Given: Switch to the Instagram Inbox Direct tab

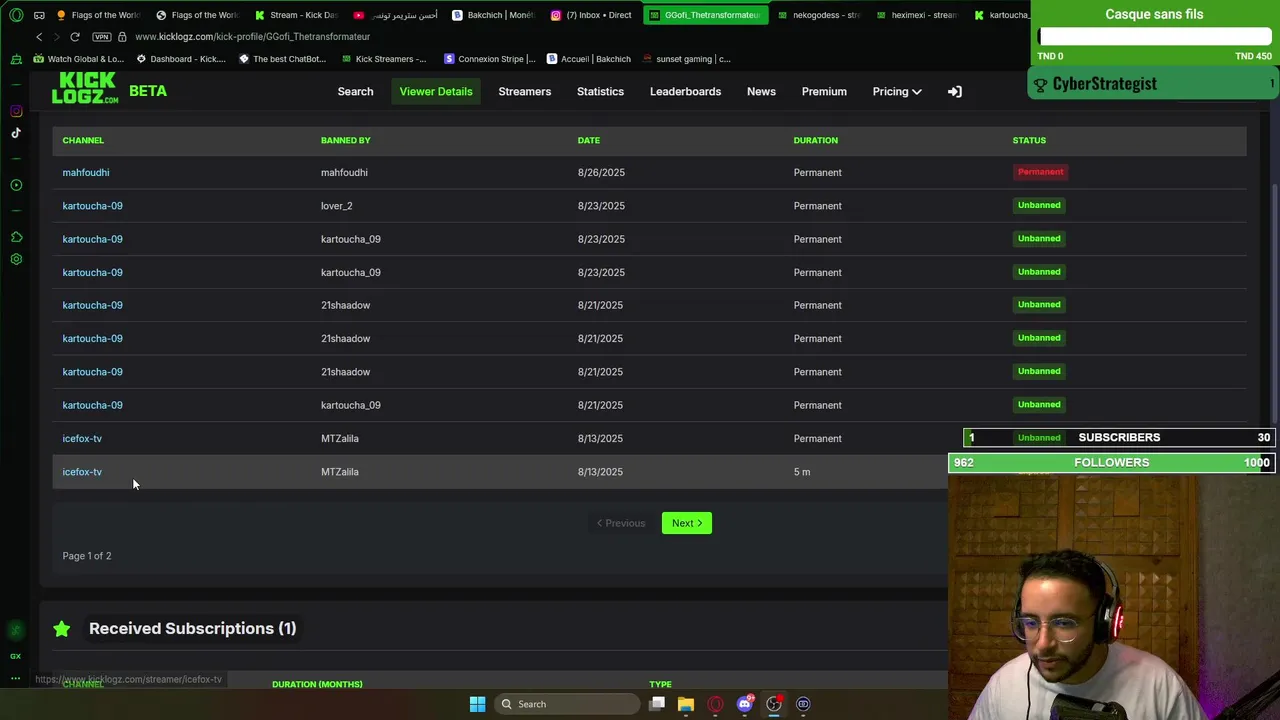Looking at the screenshot, I should 592,15.
